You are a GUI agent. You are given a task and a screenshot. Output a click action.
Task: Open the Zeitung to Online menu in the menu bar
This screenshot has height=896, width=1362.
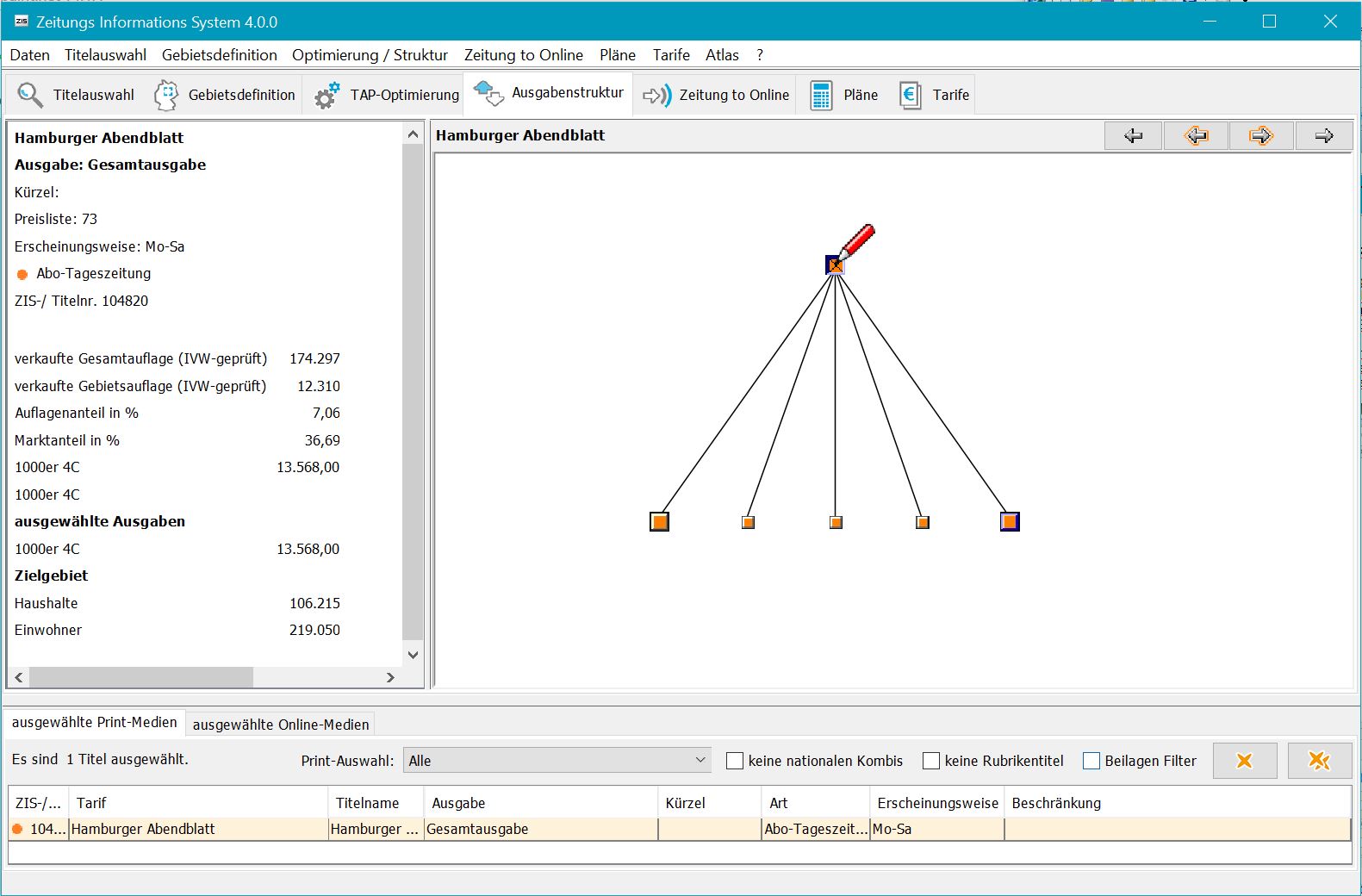(524, 55)
